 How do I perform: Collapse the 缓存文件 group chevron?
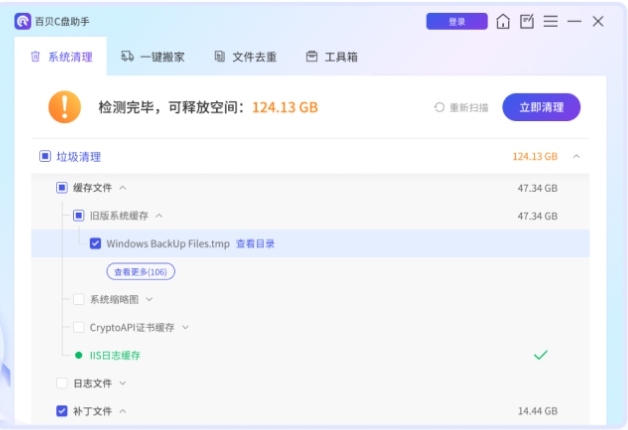pyautogui.click(x=123, y=187)
